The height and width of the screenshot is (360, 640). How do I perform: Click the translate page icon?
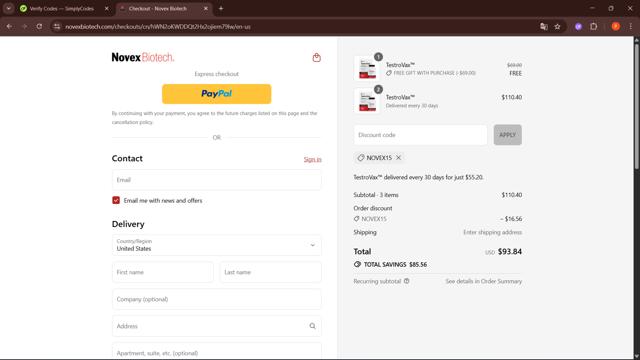544,27
